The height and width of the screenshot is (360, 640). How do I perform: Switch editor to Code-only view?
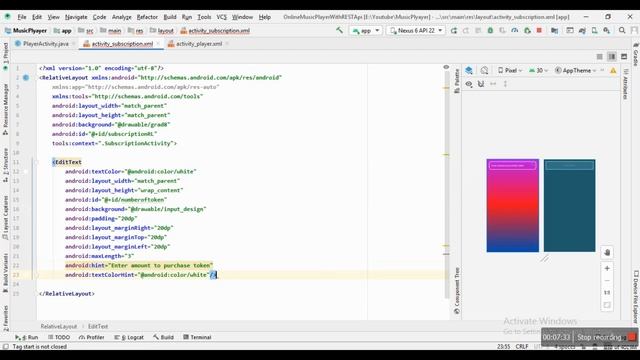coord(599,57)
